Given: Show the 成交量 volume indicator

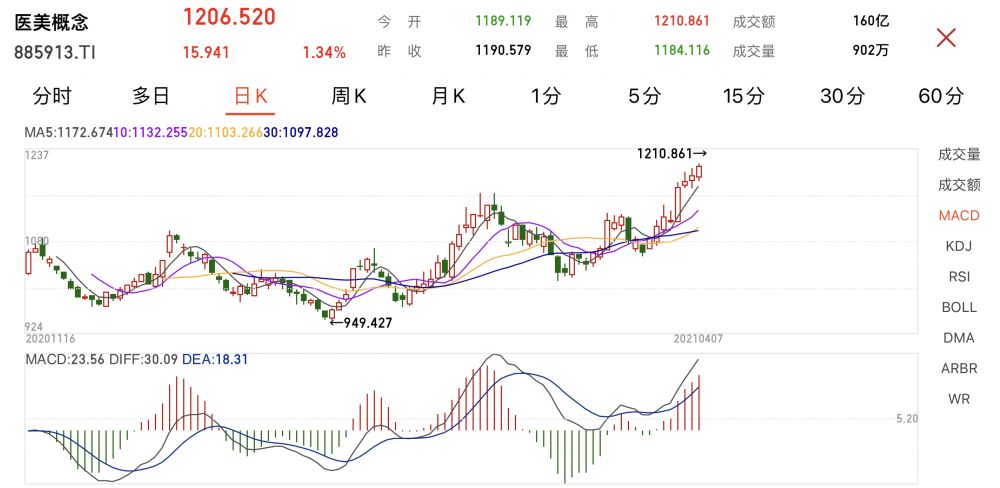Looking at the screenshot, I should tap(959, 154).
